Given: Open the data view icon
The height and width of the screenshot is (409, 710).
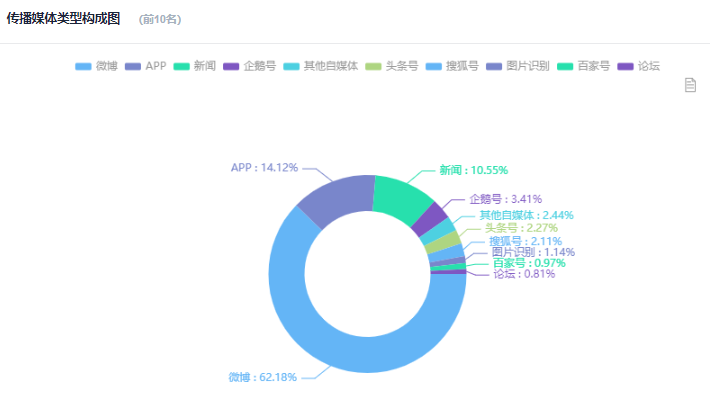Looking at the screenshot, I should pyautogui.click(x=690, y=86).
